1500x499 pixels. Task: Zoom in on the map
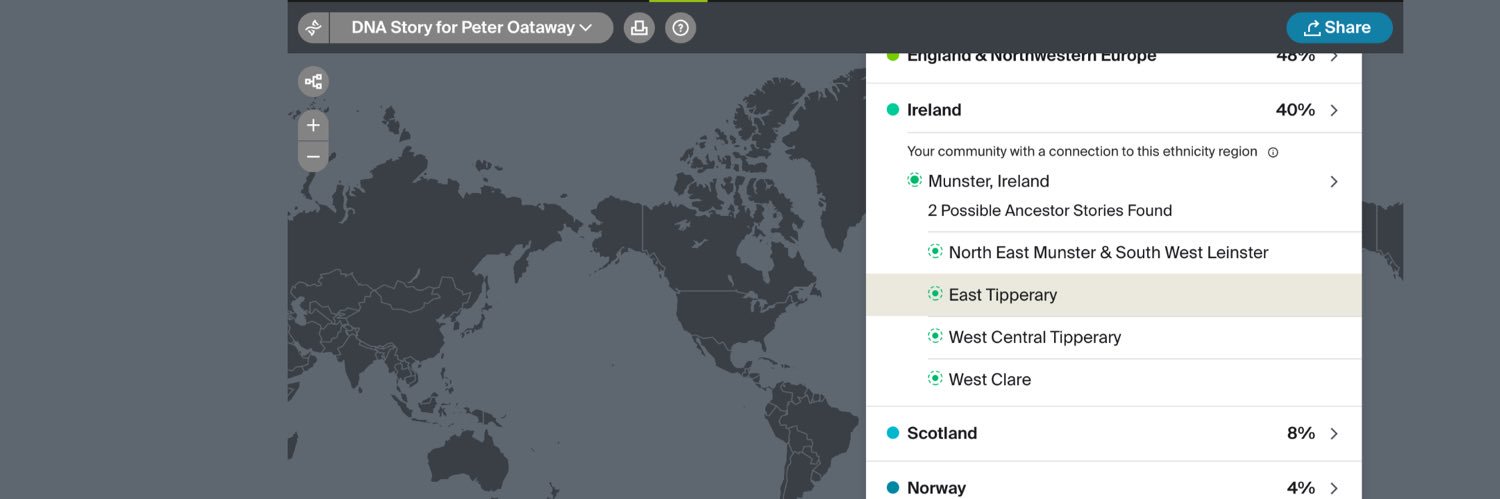click(x=313, y=126)
